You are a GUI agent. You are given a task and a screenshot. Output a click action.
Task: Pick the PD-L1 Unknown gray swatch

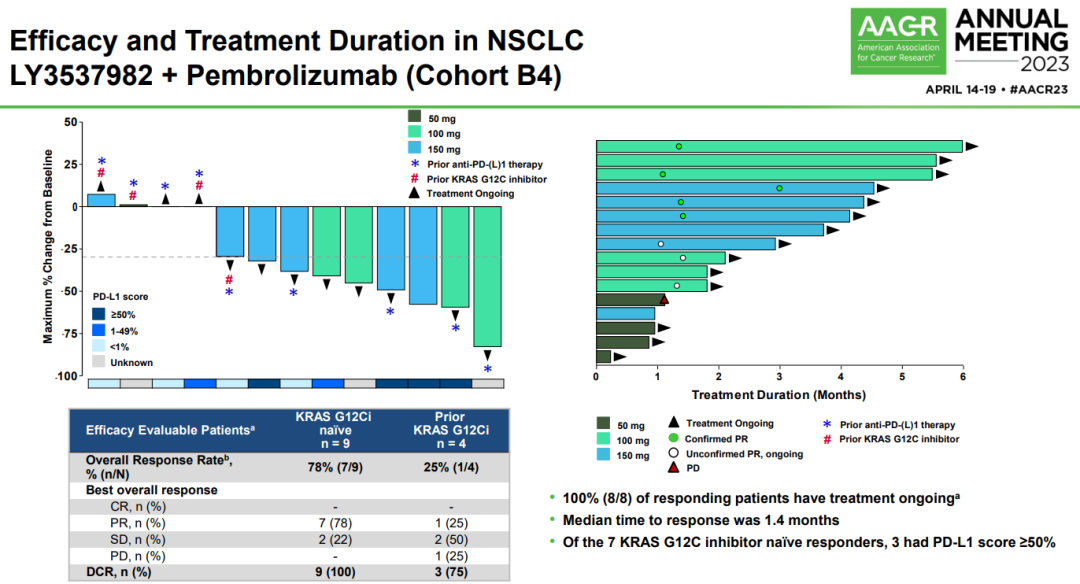pyautogui.click(x=98, y=362)
